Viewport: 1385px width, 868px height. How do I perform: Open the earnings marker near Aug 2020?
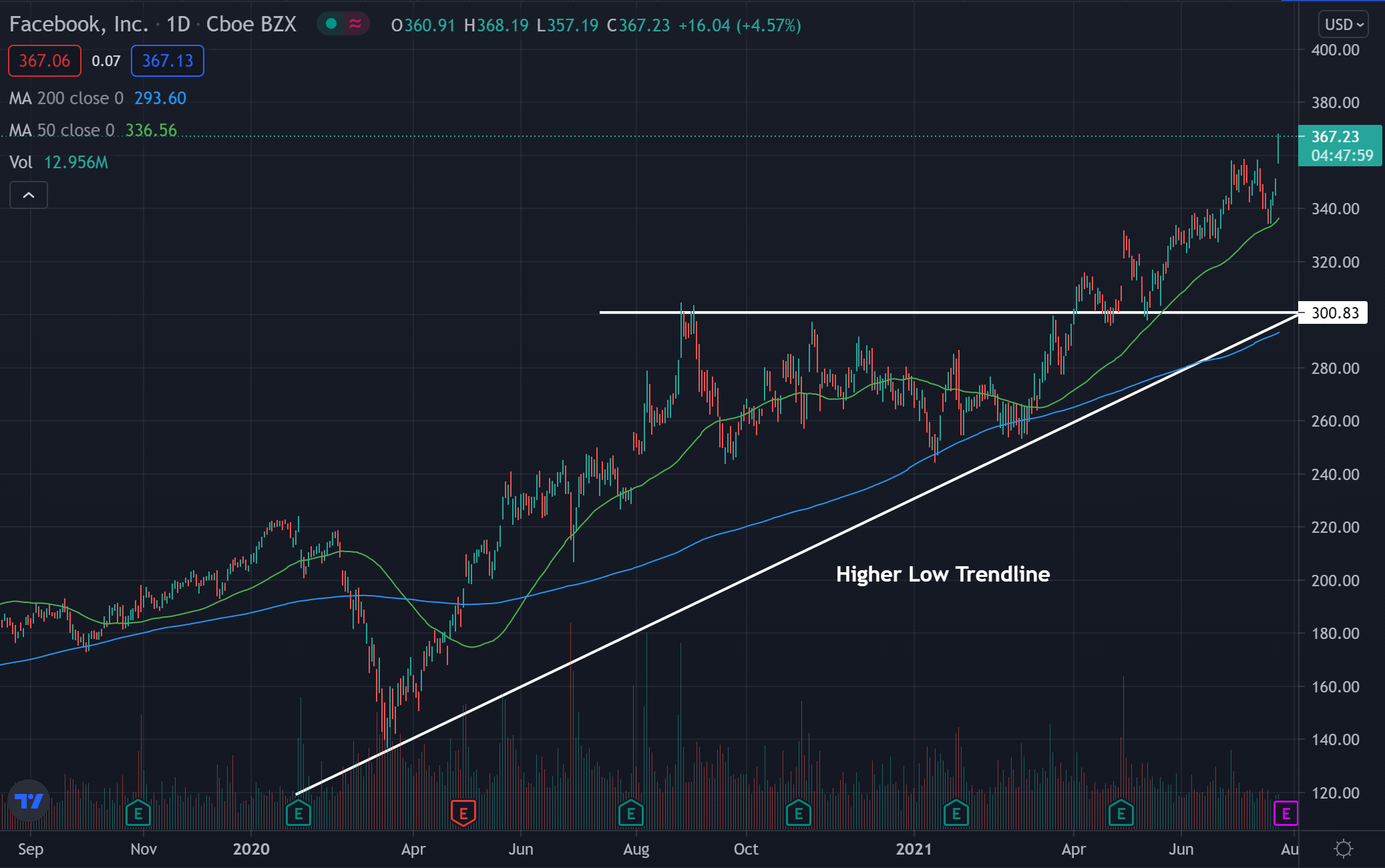pyautogui.click(x=631, y=813)
